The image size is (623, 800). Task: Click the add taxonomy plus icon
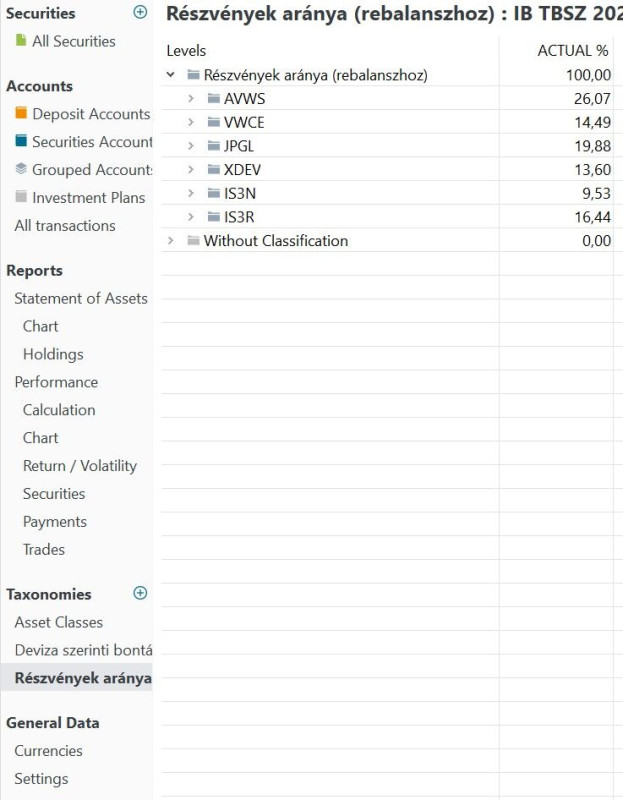tap(140, 593)
